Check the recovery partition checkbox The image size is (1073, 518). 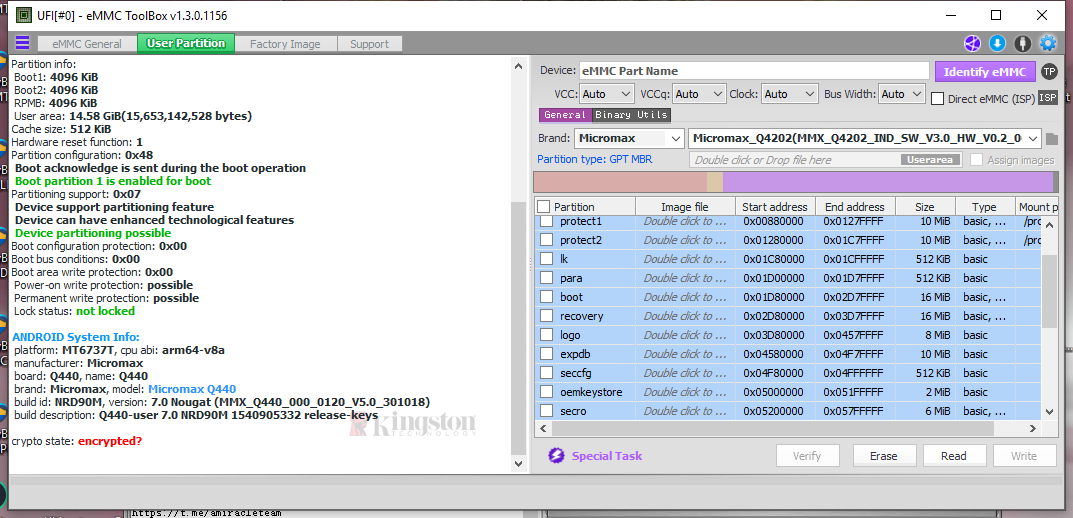[x=547, y=315]
